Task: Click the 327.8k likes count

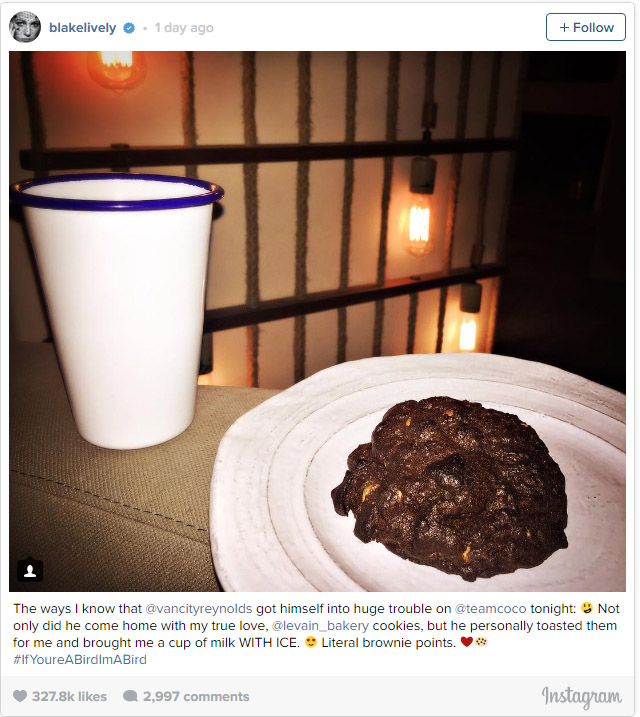Action: [69, 696]
